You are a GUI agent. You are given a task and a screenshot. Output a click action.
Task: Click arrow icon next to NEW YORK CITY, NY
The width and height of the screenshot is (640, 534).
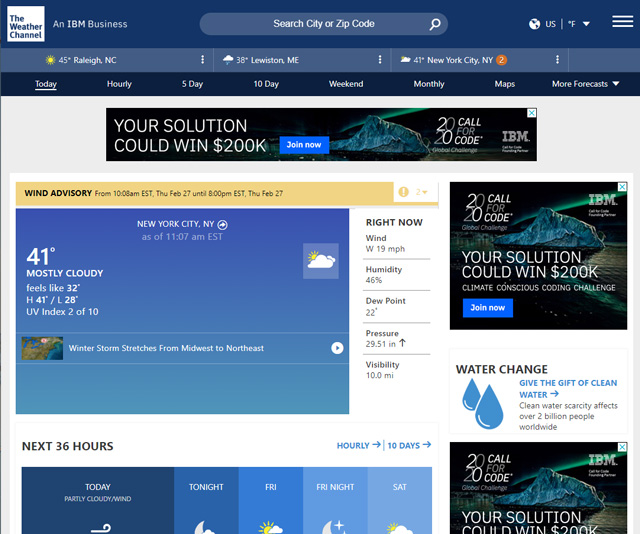point(222,225)
